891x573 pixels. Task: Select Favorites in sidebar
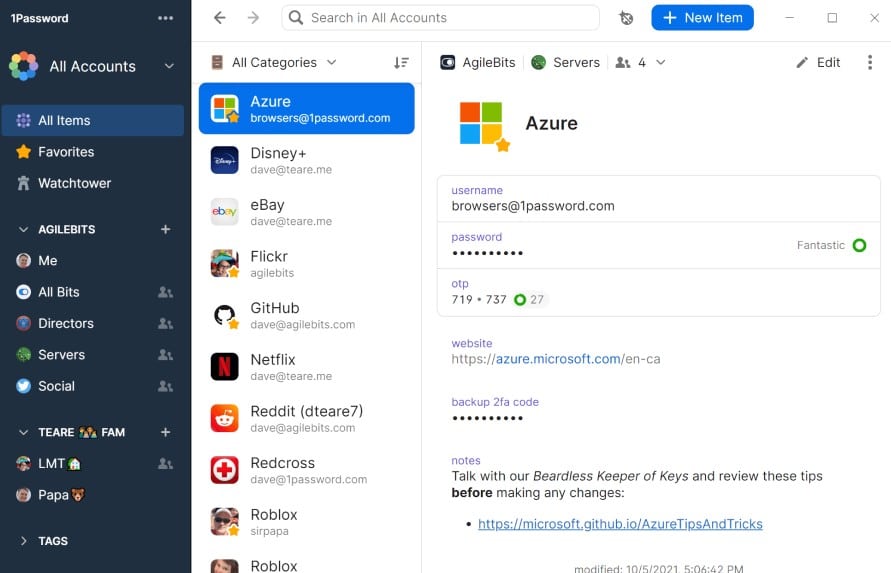pyautogui.click(x=93, y=152)
